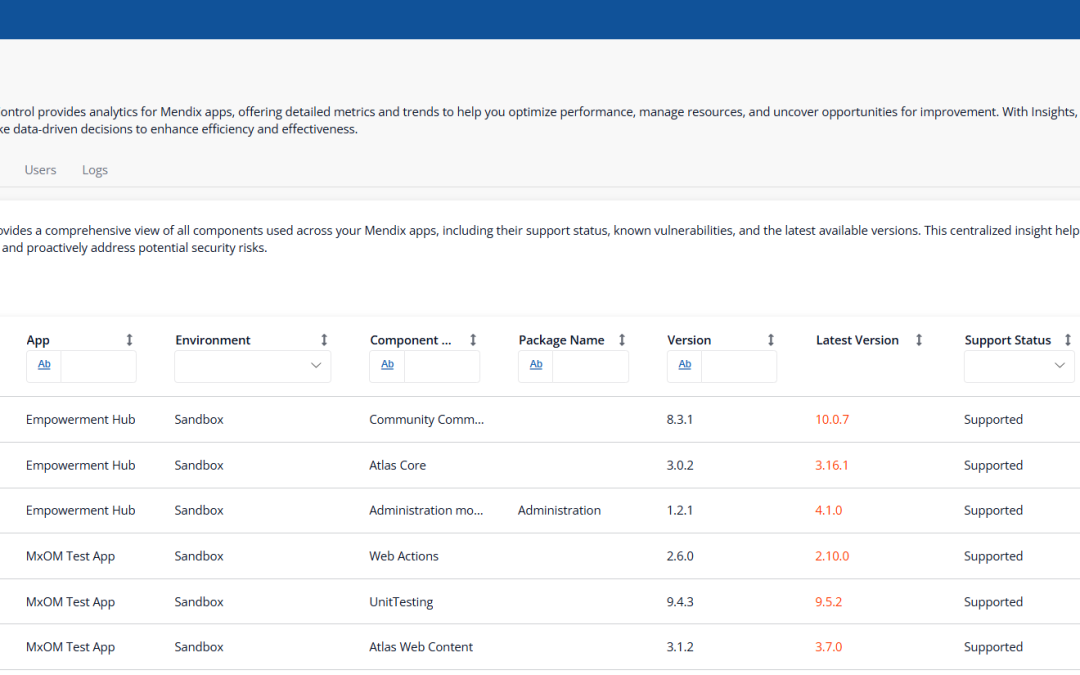The width and height of the screenshot is (1080, 675).
Task: Open the Logs tab
Action: [95, 170]
